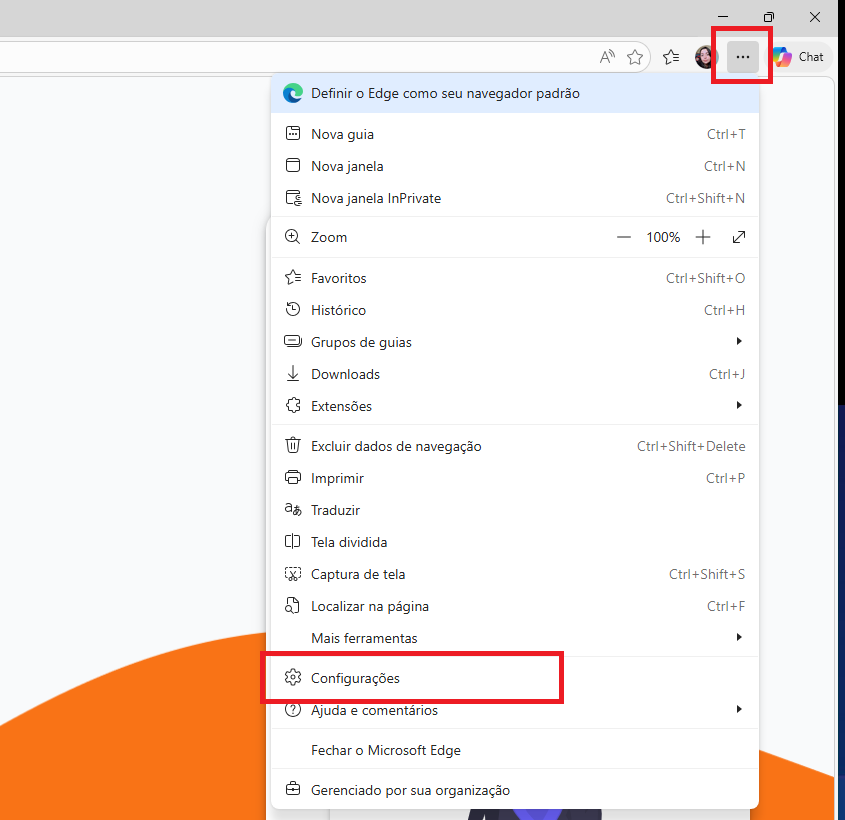Click the Ctrl+Shift+Delete shortcut text
The image size is (845, 820).
[x=691, y=446]
